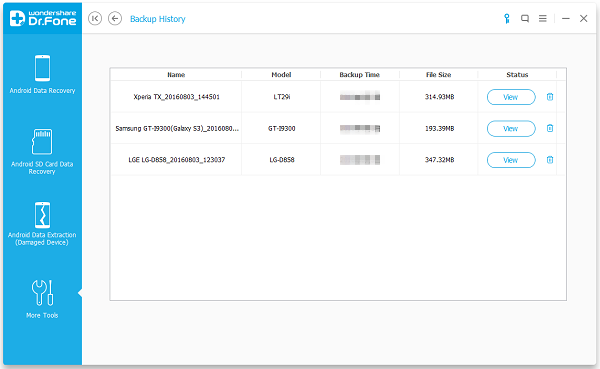Open Android Data Extraction (Damaged Device)
This screenshot has height=369, width=600.
[42, 224]
